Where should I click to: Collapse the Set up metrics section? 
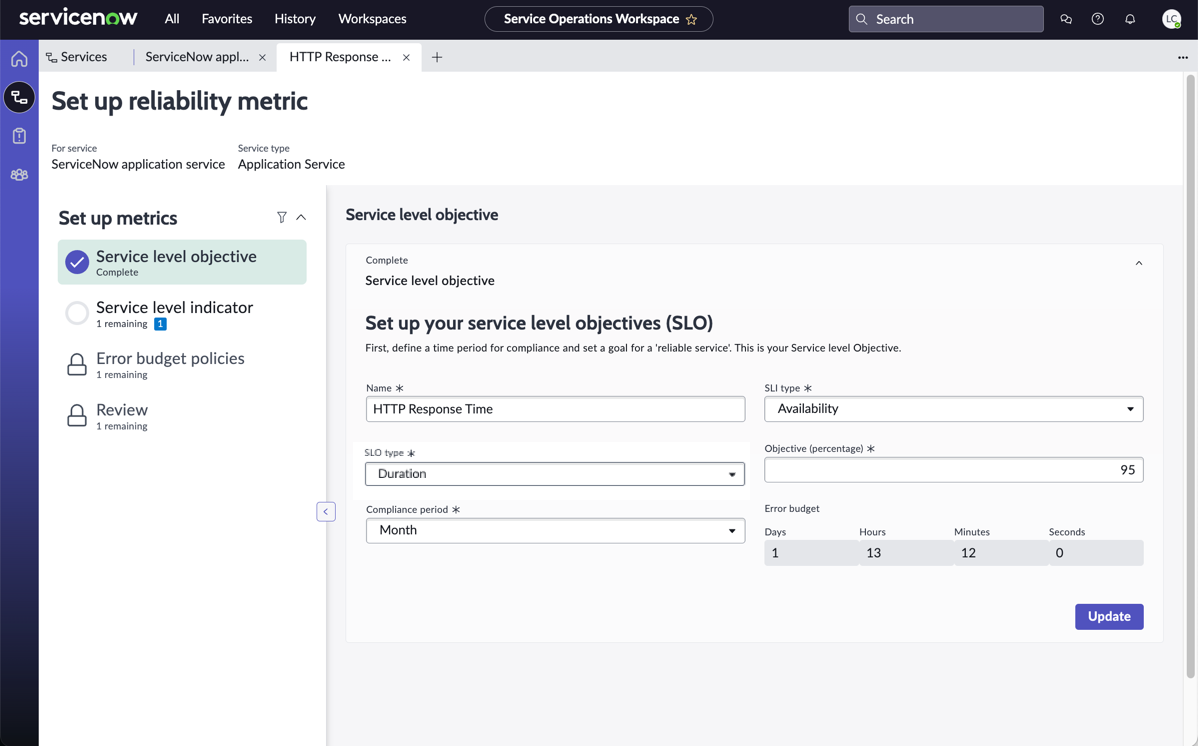(x=301, y=218)
